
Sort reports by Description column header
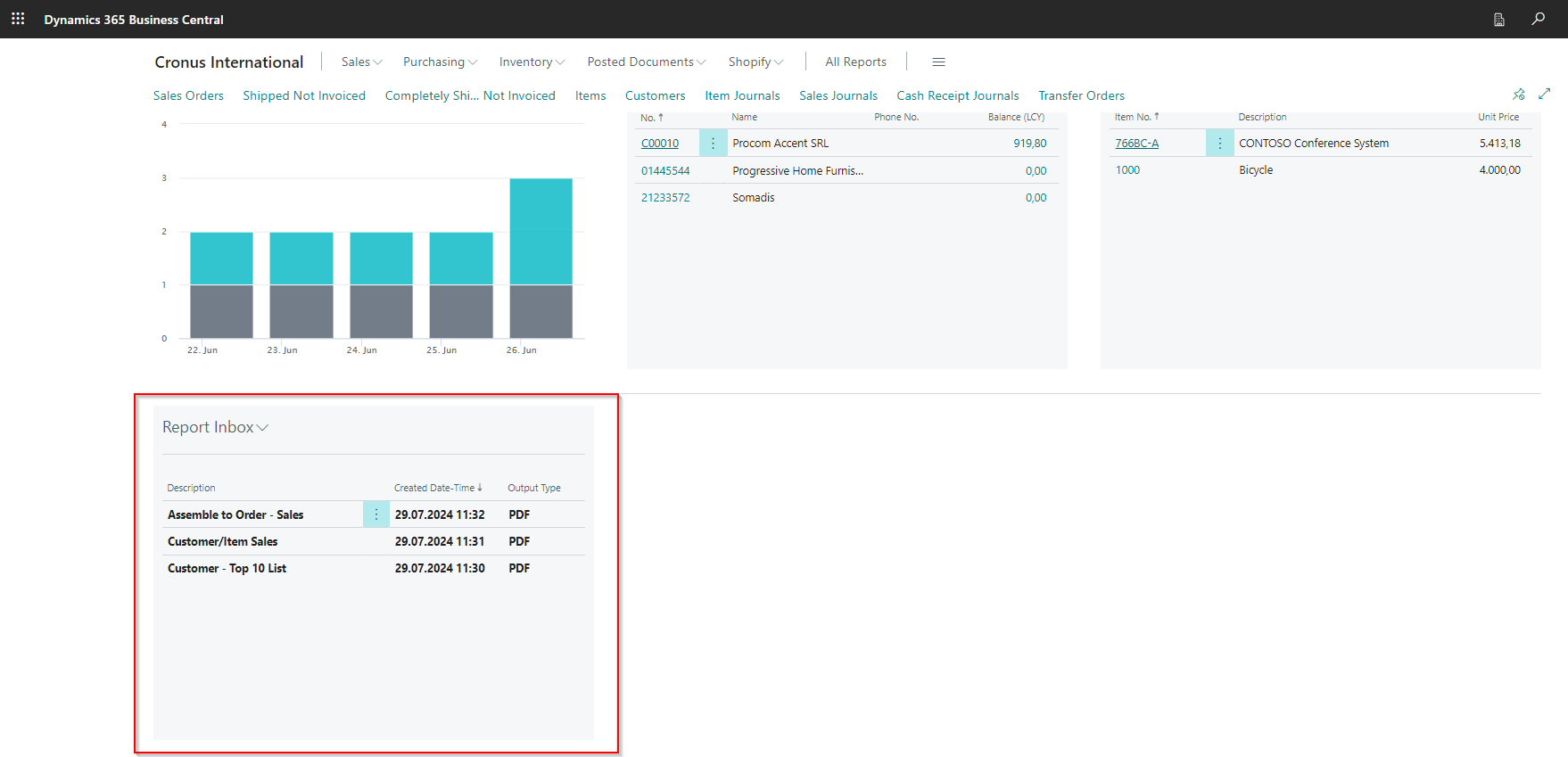[191, 488]
